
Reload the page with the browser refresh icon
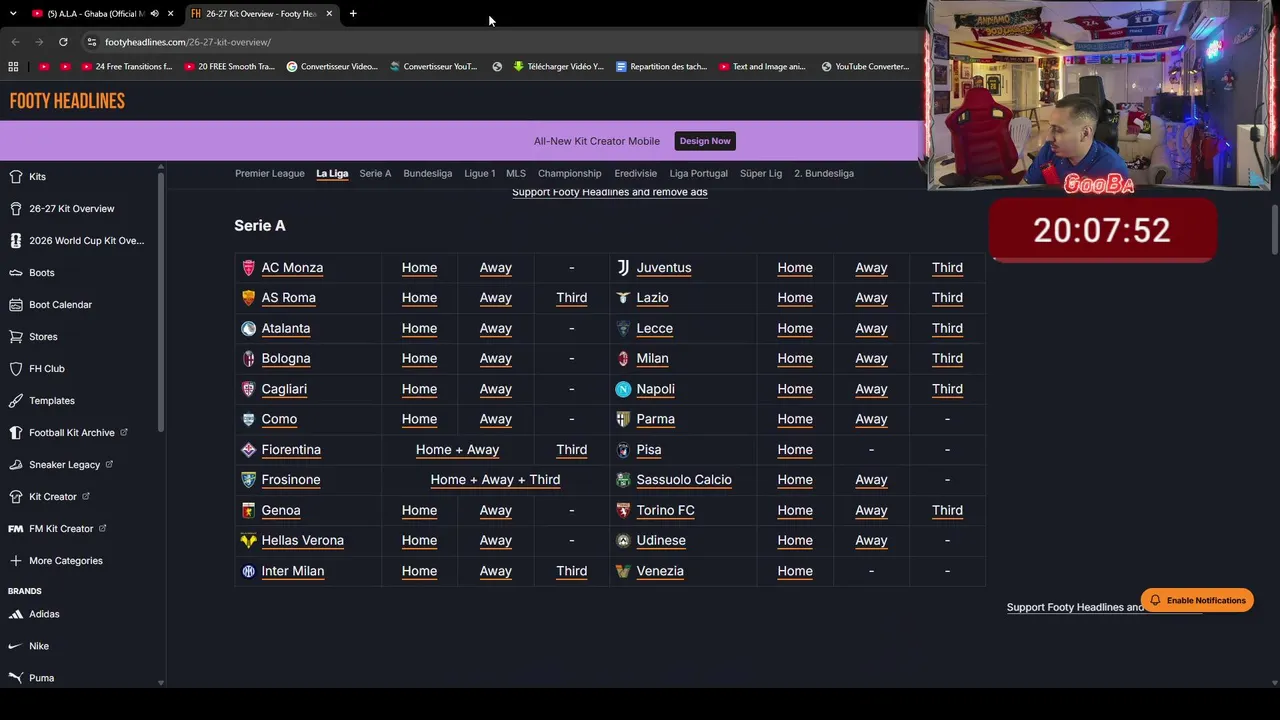63,42
